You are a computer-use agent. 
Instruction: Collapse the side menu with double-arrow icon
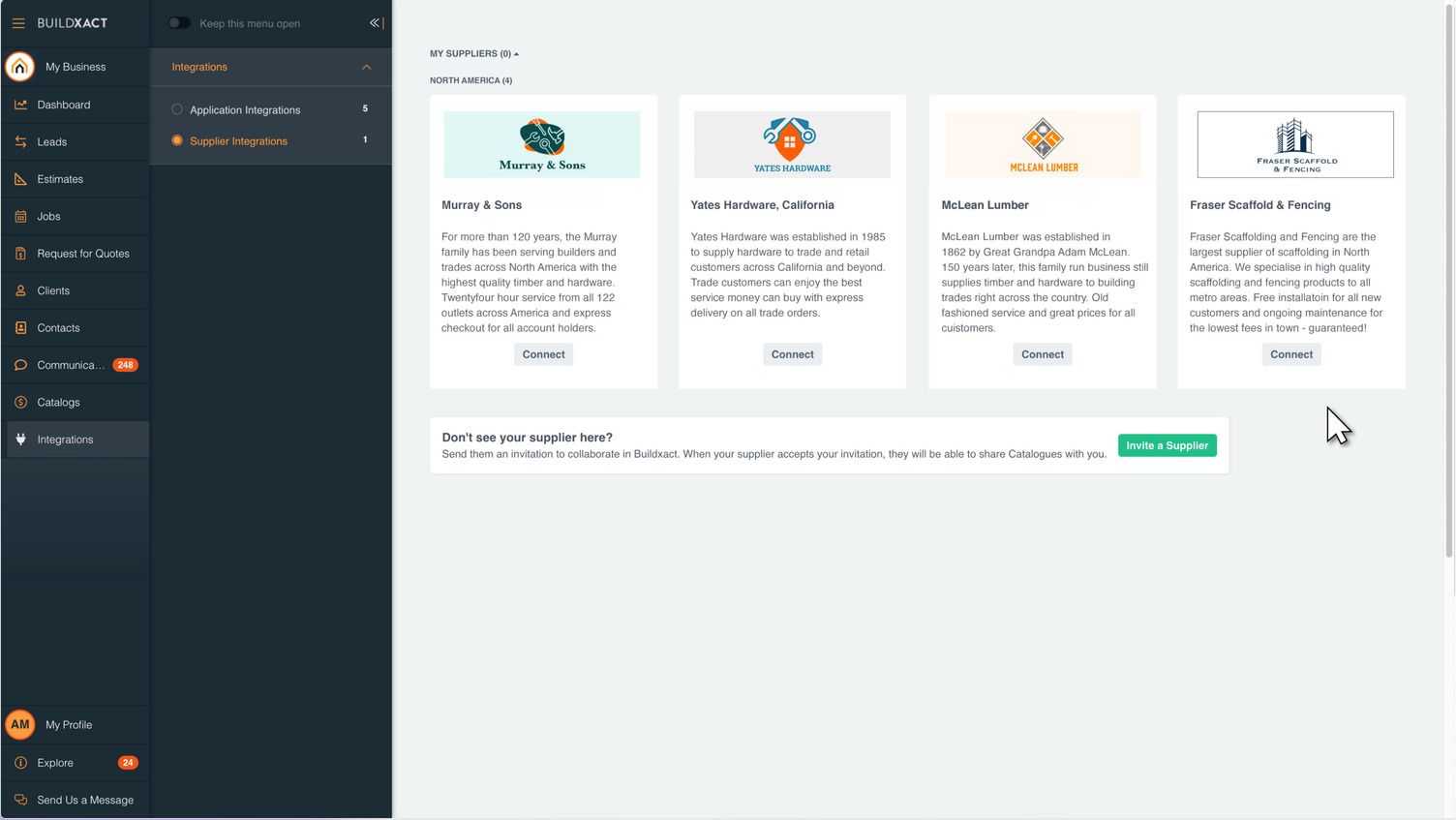[x=376, y=23]
